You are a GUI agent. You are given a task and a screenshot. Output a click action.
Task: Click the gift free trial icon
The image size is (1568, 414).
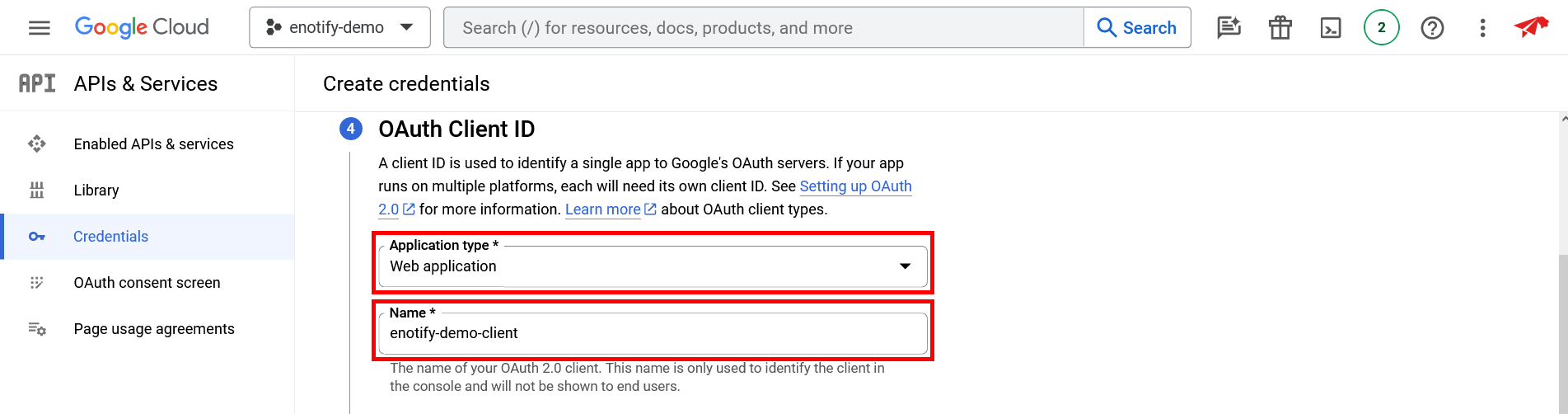coord(1280,28)
